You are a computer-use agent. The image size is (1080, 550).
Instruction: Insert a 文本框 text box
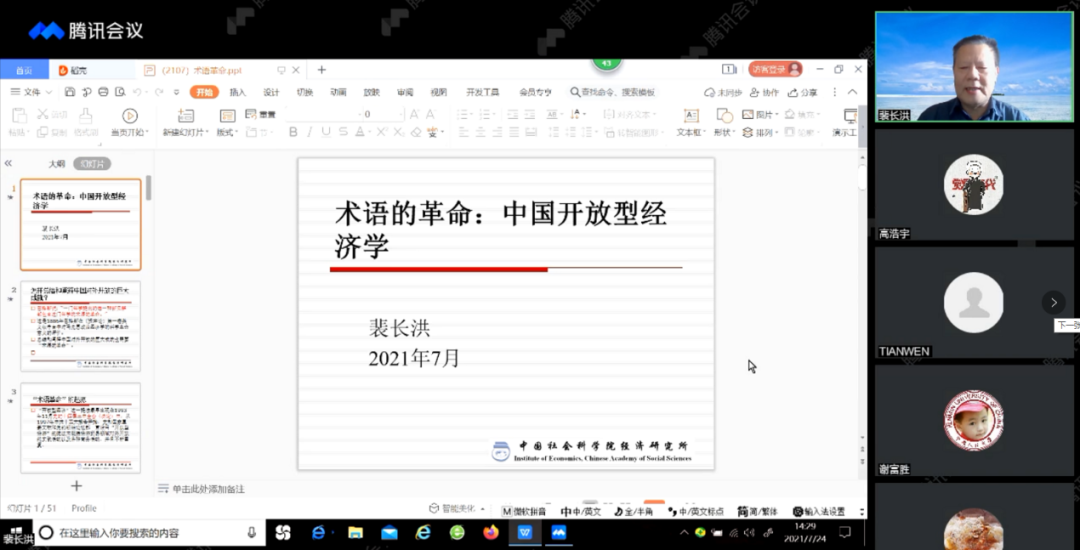[690, 116]
